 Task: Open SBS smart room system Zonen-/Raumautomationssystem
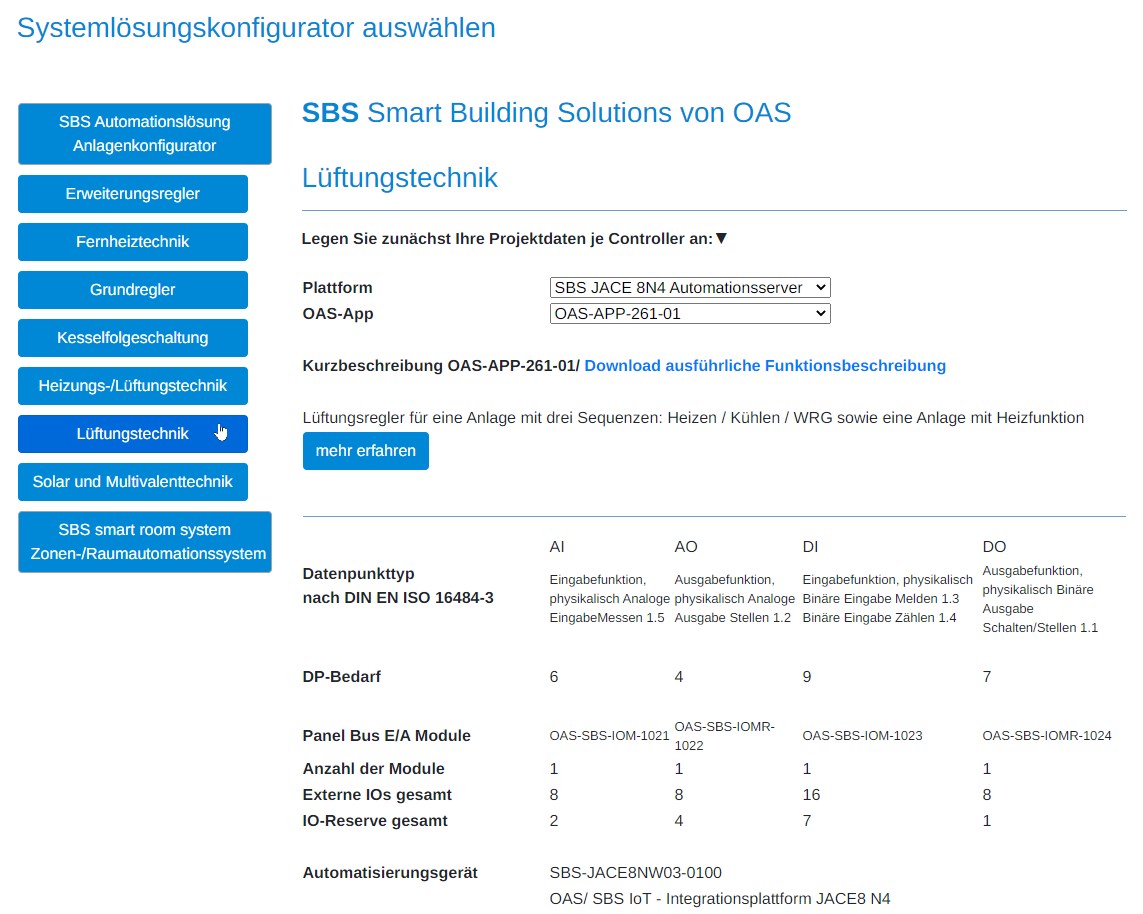point(144,542)
